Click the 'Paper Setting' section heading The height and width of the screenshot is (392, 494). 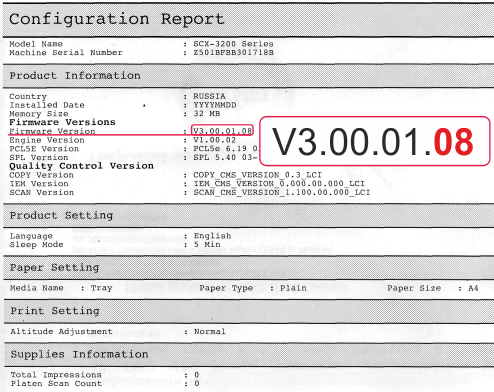tap(55, 268)
